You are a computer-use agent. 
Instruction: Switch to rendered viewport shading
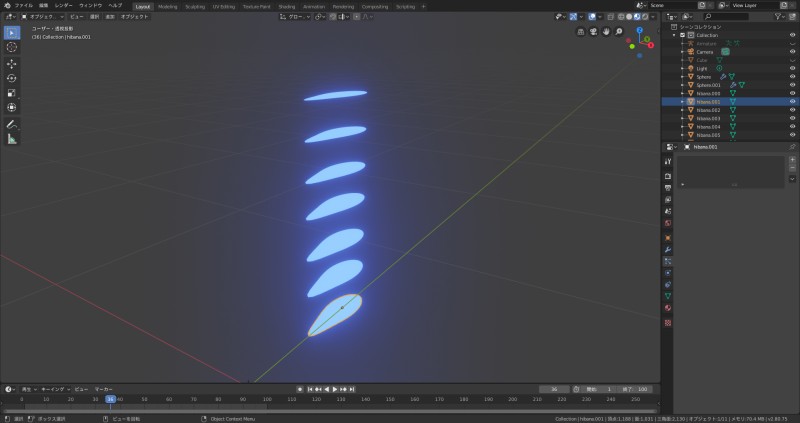645,17
